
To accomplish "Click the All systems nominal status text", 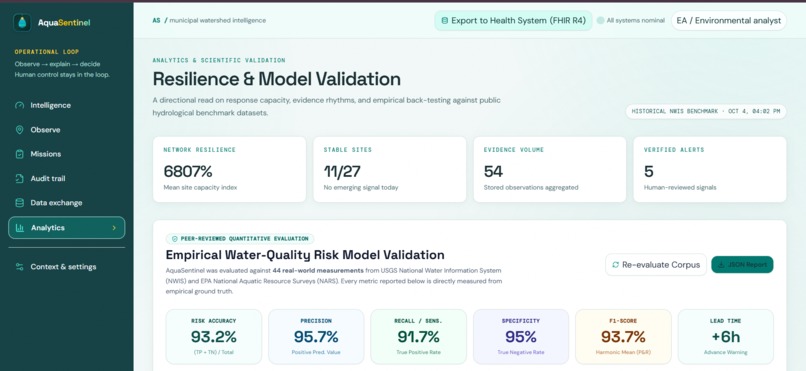I will click(635, 21).
